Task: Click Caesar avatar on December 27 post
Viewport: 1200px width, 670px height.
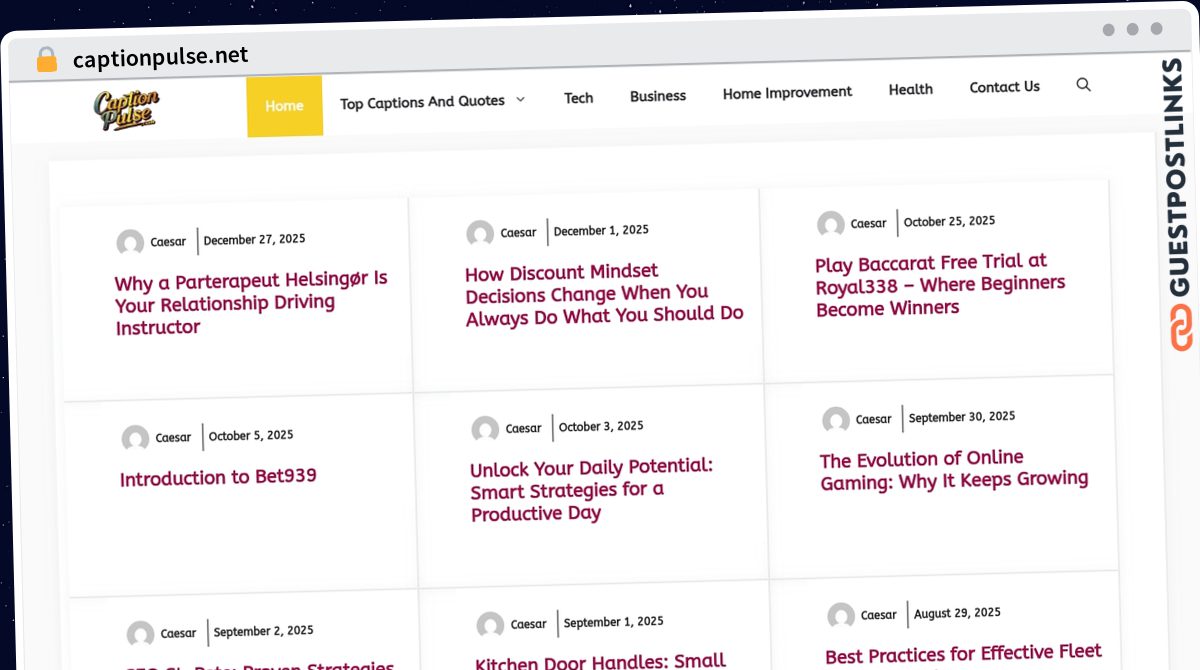Action: click(x=130, y=243)
